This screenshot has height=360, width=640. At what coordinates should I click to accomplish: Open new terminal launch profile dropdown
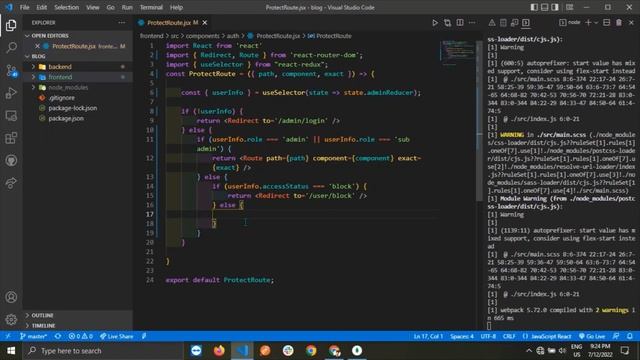click(596, 23)
